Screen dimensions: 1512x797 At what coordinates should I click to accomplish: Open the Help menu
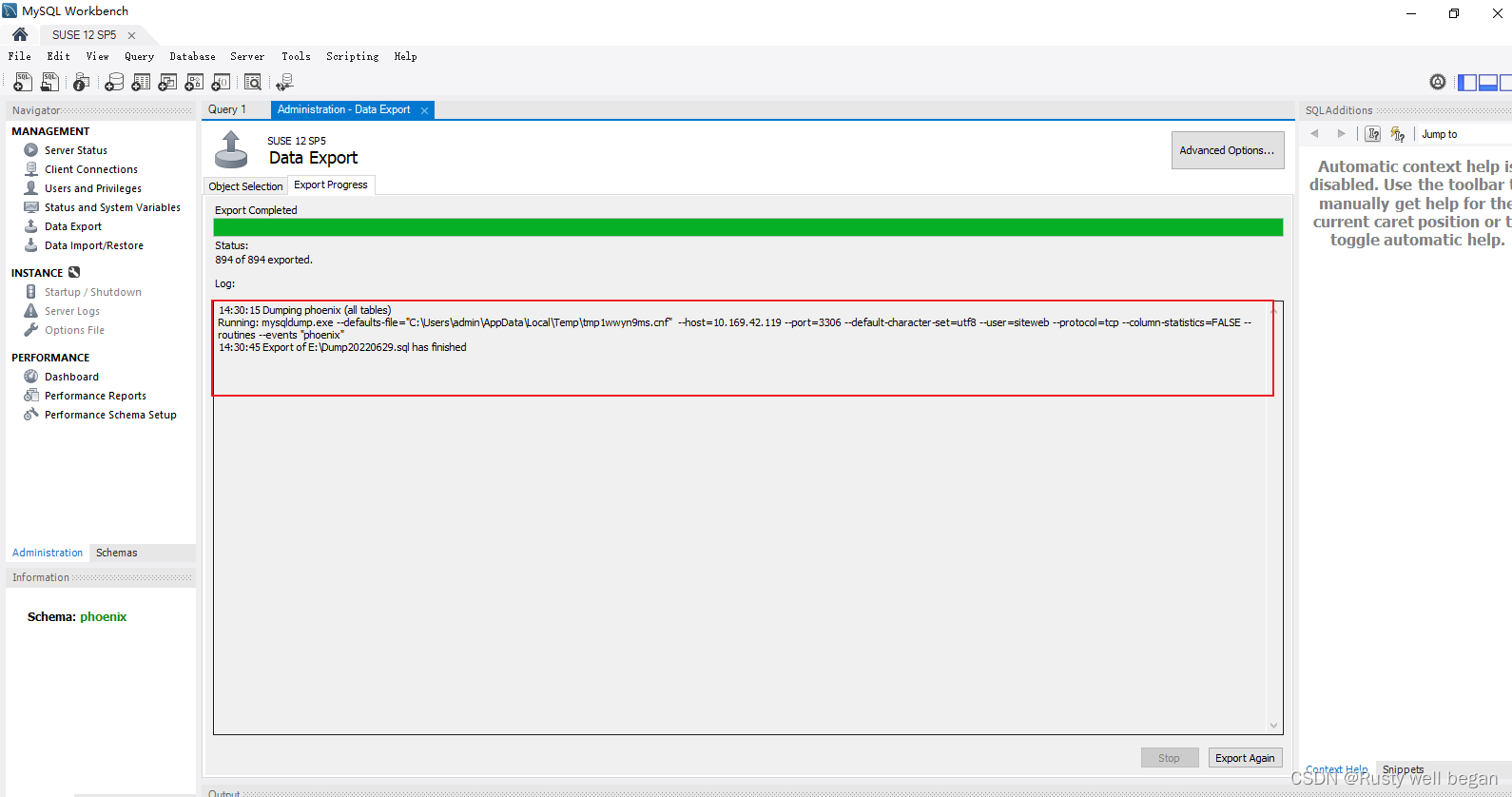[406, 56]
